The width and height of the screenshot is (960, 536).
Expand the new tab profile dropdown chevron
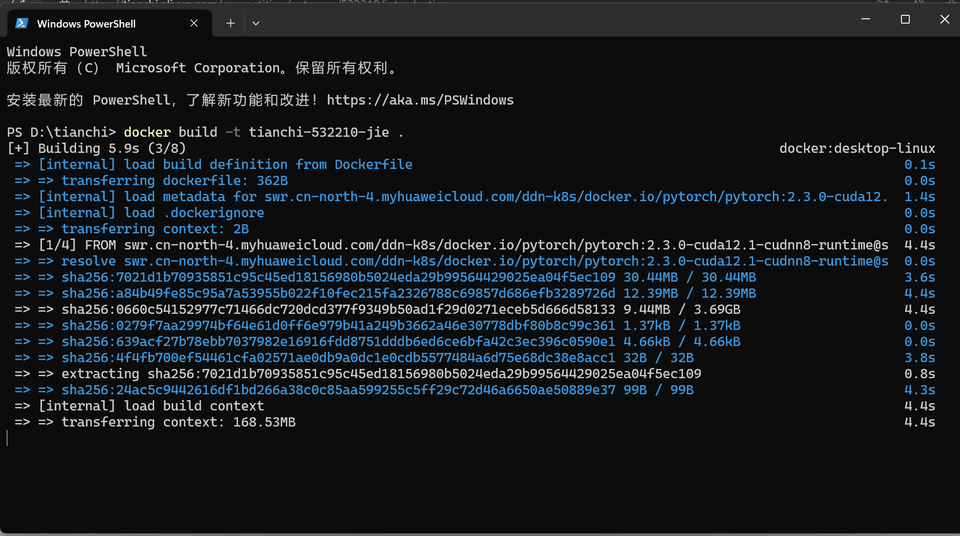[256, 23]
